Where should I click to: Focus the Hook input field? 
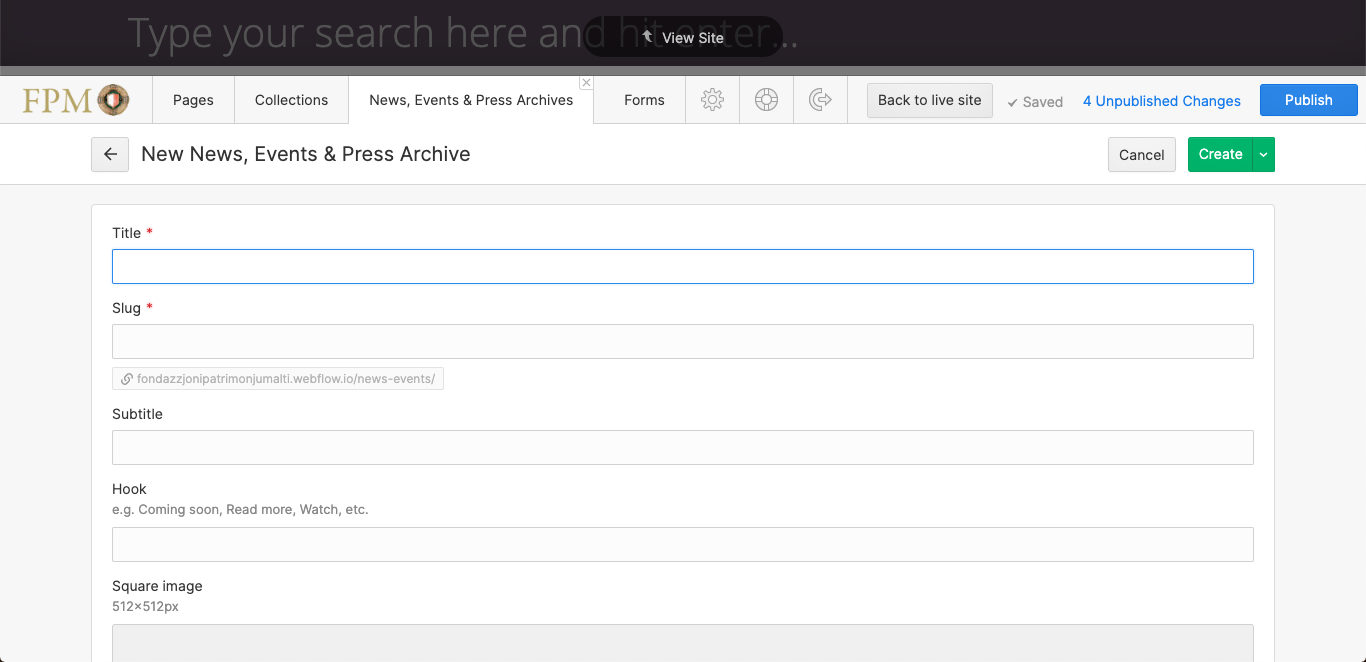click(x=683, y=544)
